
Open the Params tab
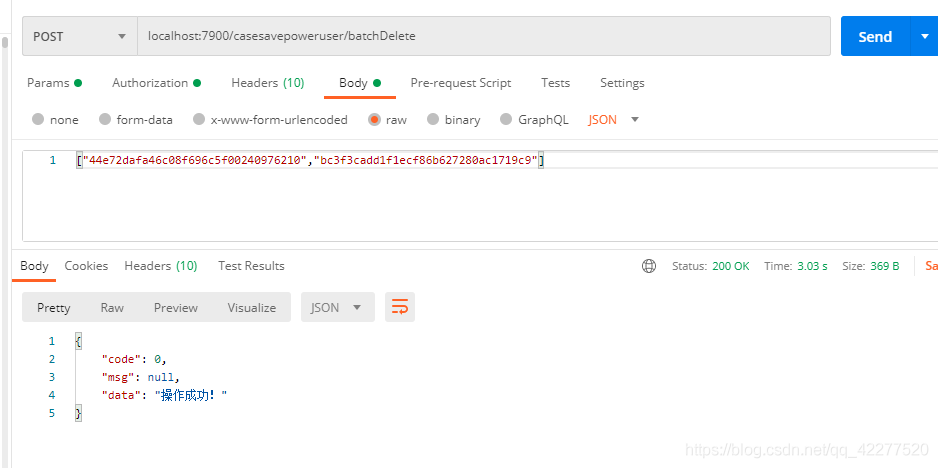coord(54,83)
